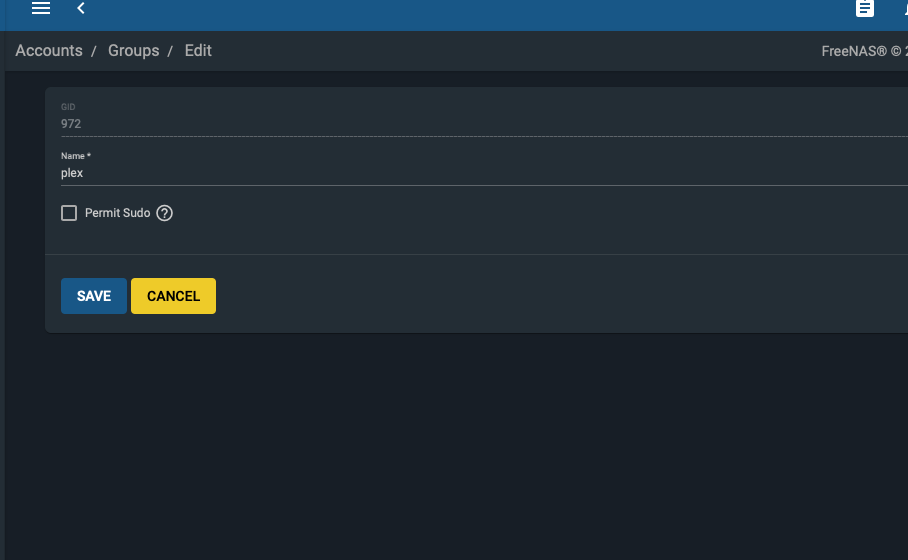
Task: Enable the Permit Sudo checkbox
Action: pyautogui.click(x=69, y=213)
